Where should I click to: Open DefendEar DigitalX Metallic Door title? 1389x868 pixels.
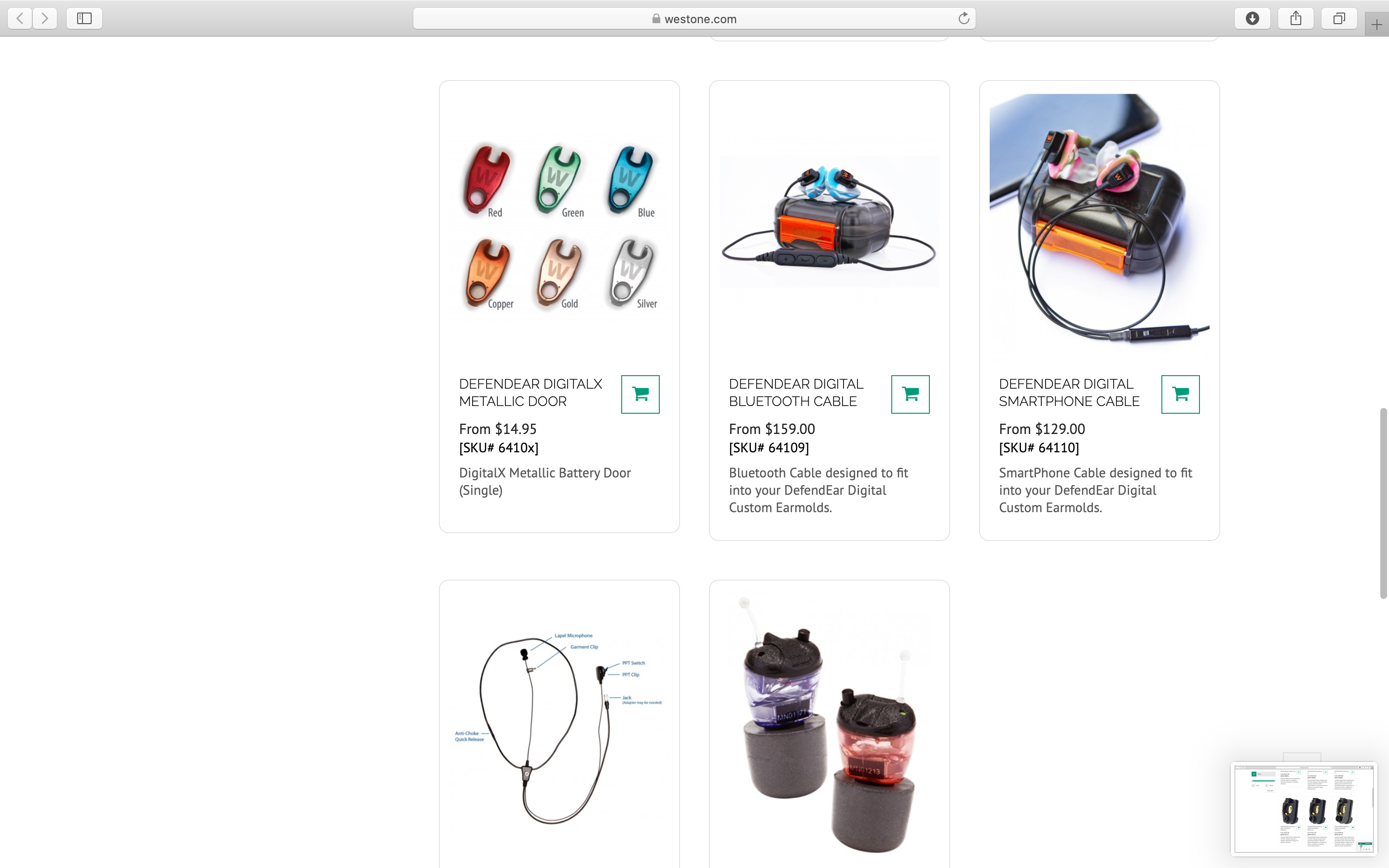click(531, 393)
